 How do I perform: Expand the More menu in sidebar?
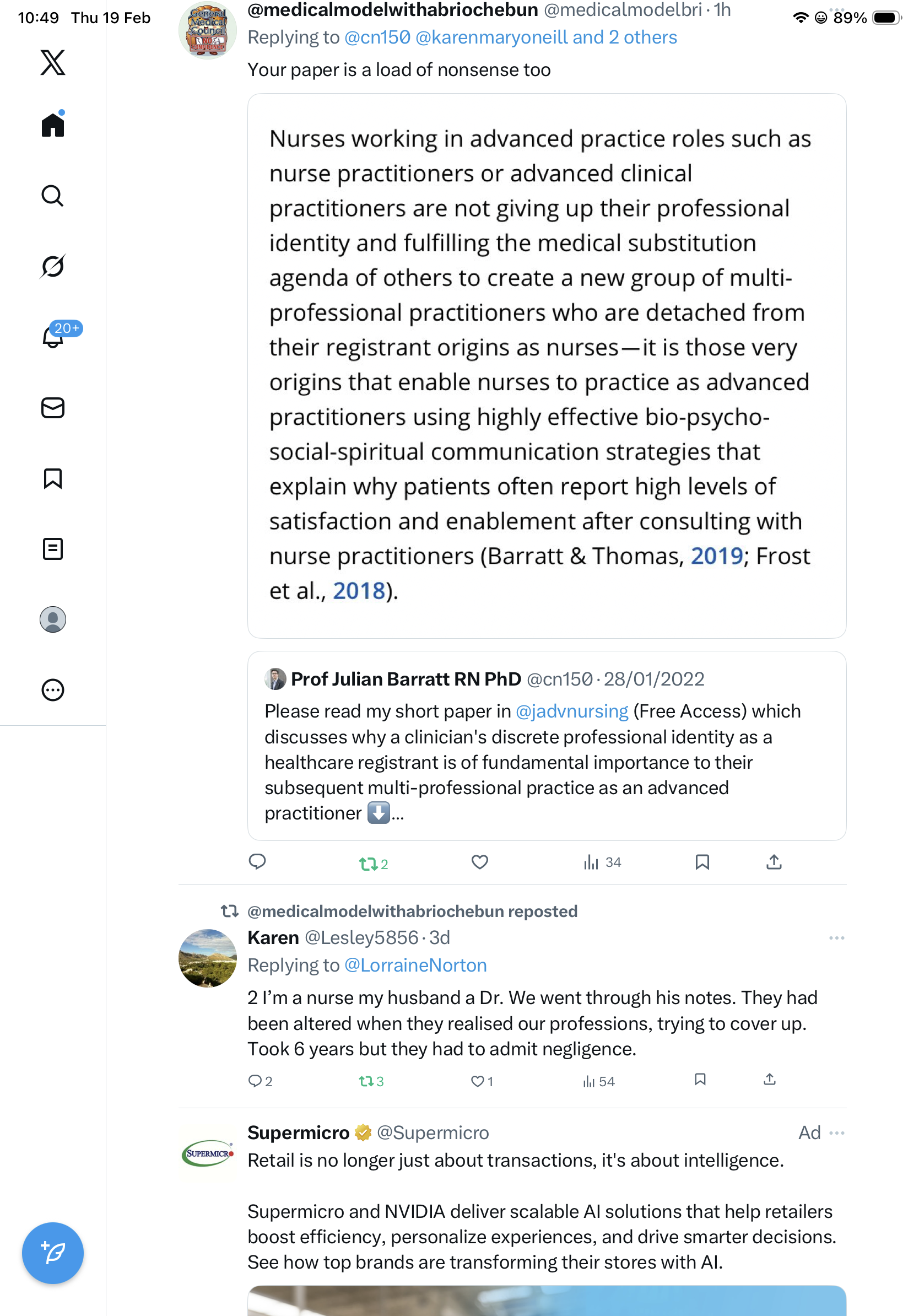(x=53, y=690)
